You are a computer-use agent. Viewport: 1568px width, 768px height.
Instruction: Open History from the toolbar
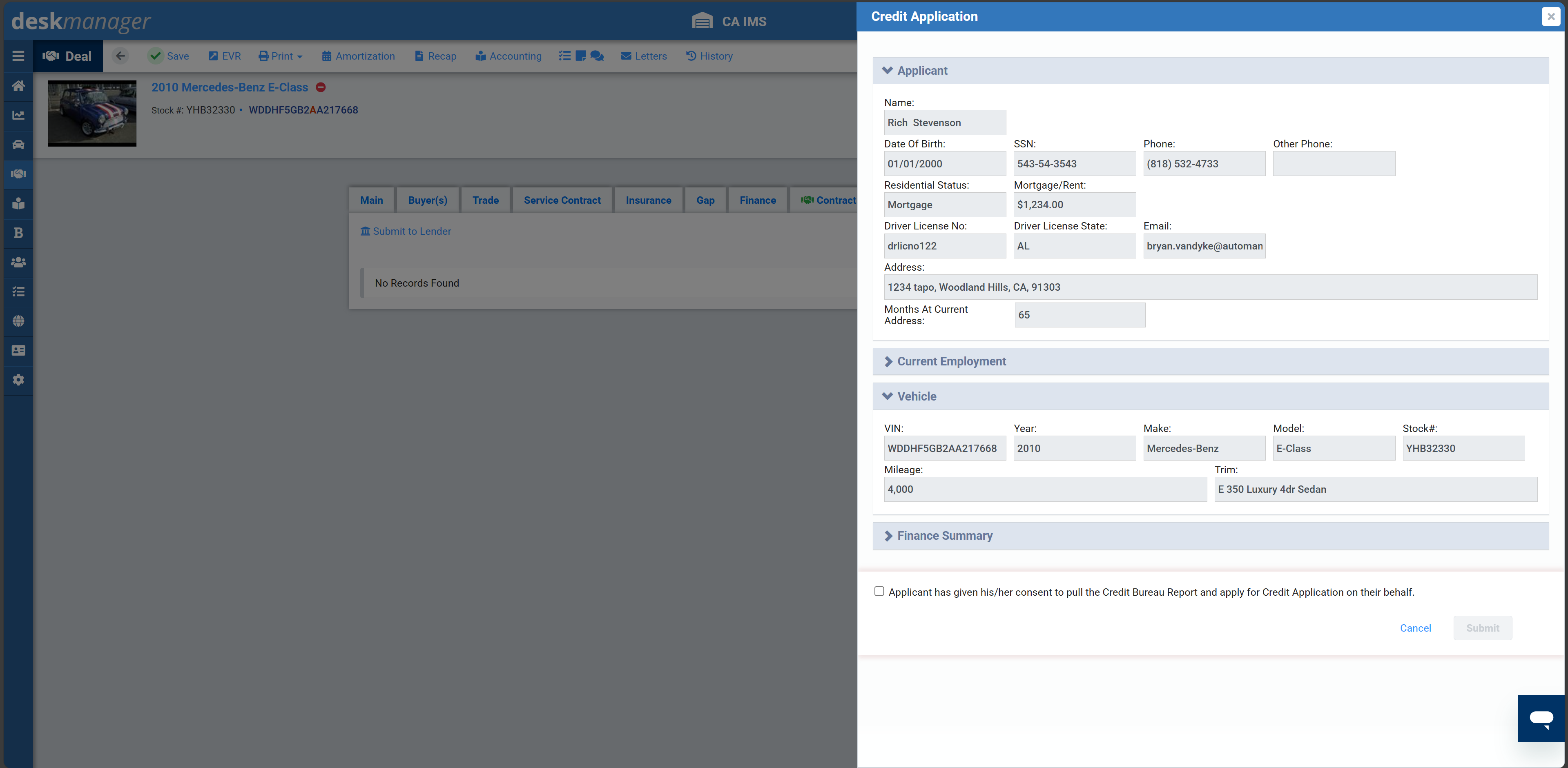tap(709, 56)
